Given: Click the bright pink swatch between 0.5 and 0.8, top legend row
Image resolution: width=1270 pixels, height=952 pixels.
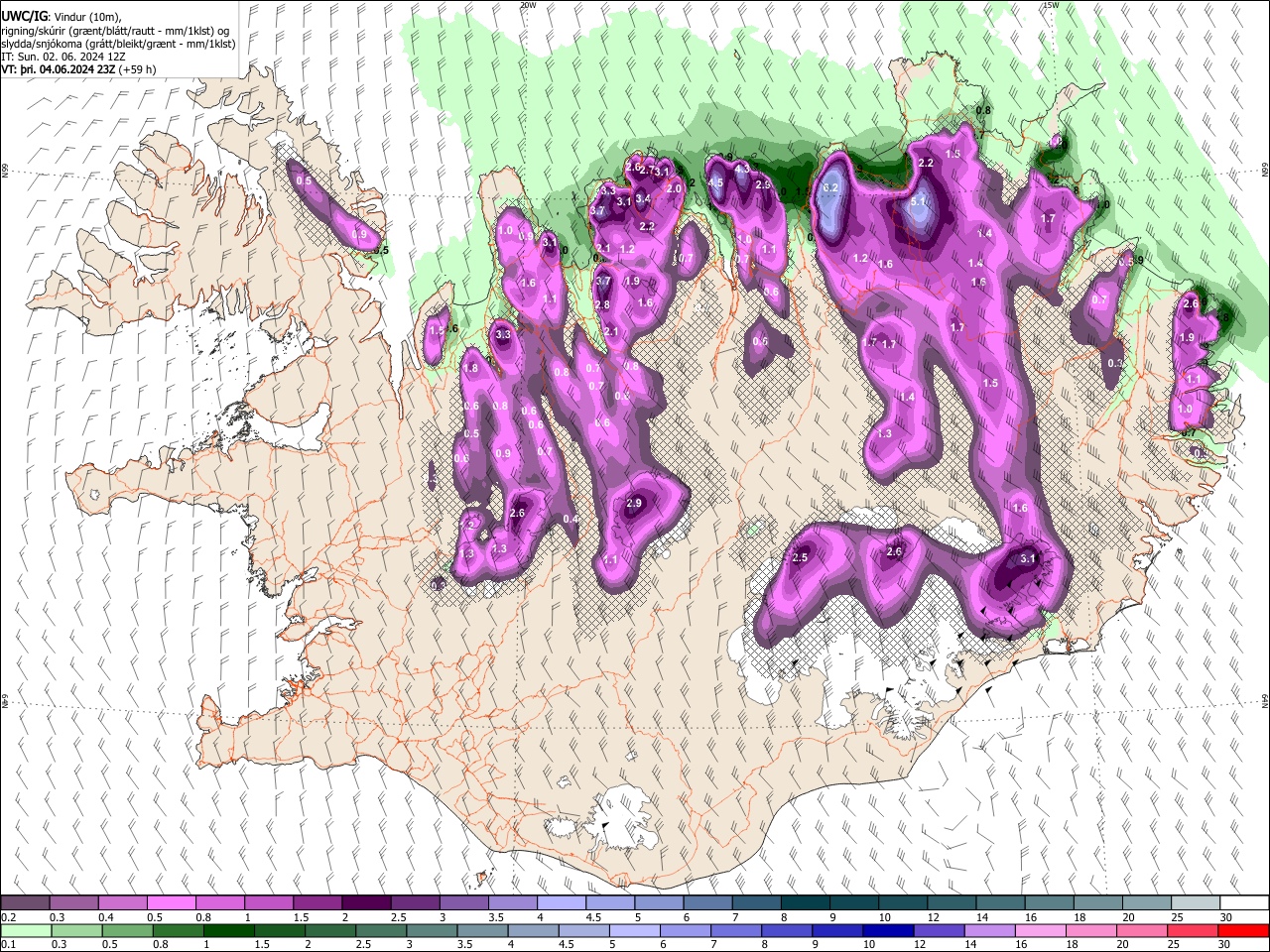Looking at the screenshot, I should (x=171, y=903).
